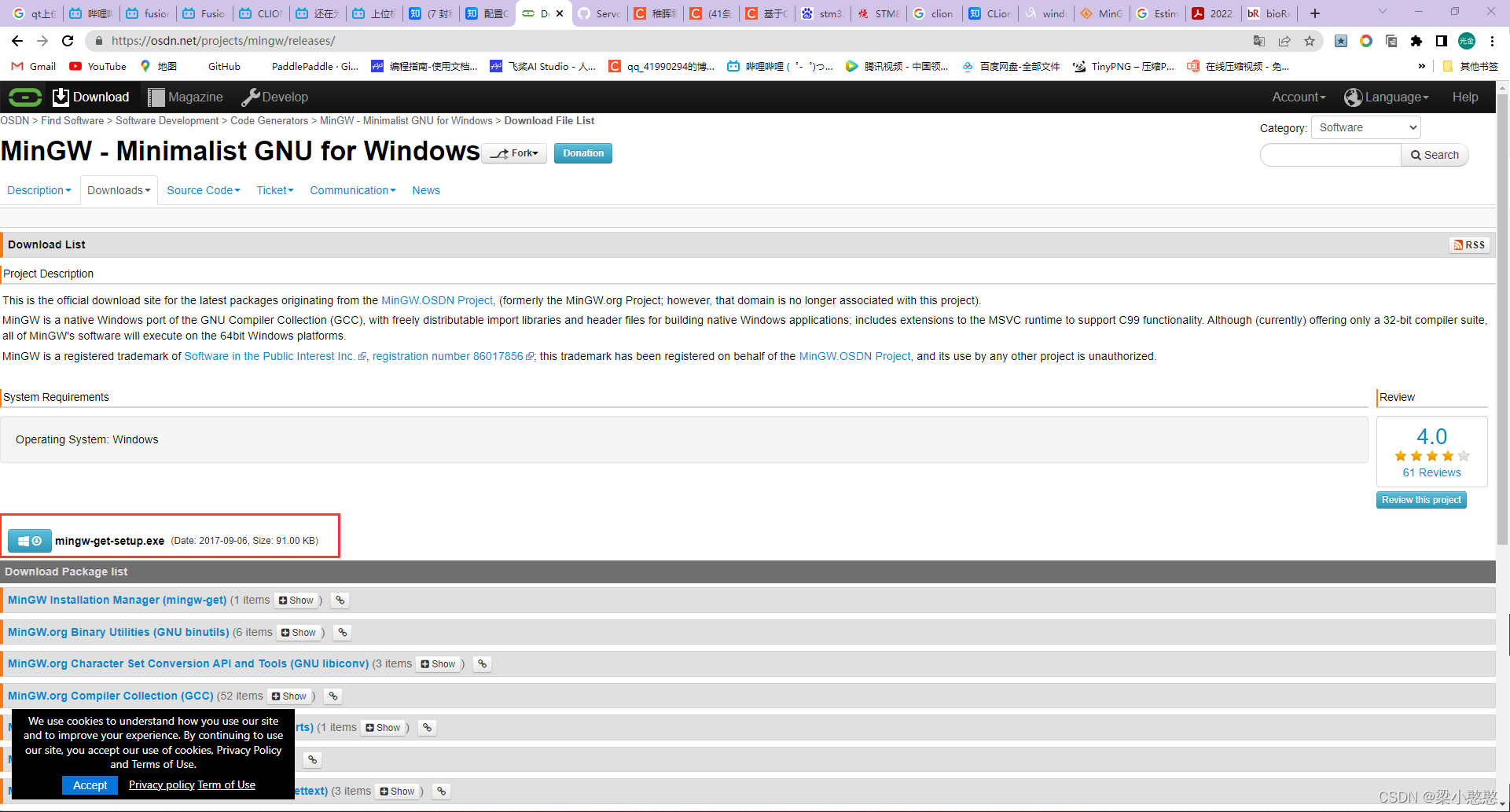1510x812 pixels.
Task: Open the tab search chevron in title bar
Action: pos(1383,12)
